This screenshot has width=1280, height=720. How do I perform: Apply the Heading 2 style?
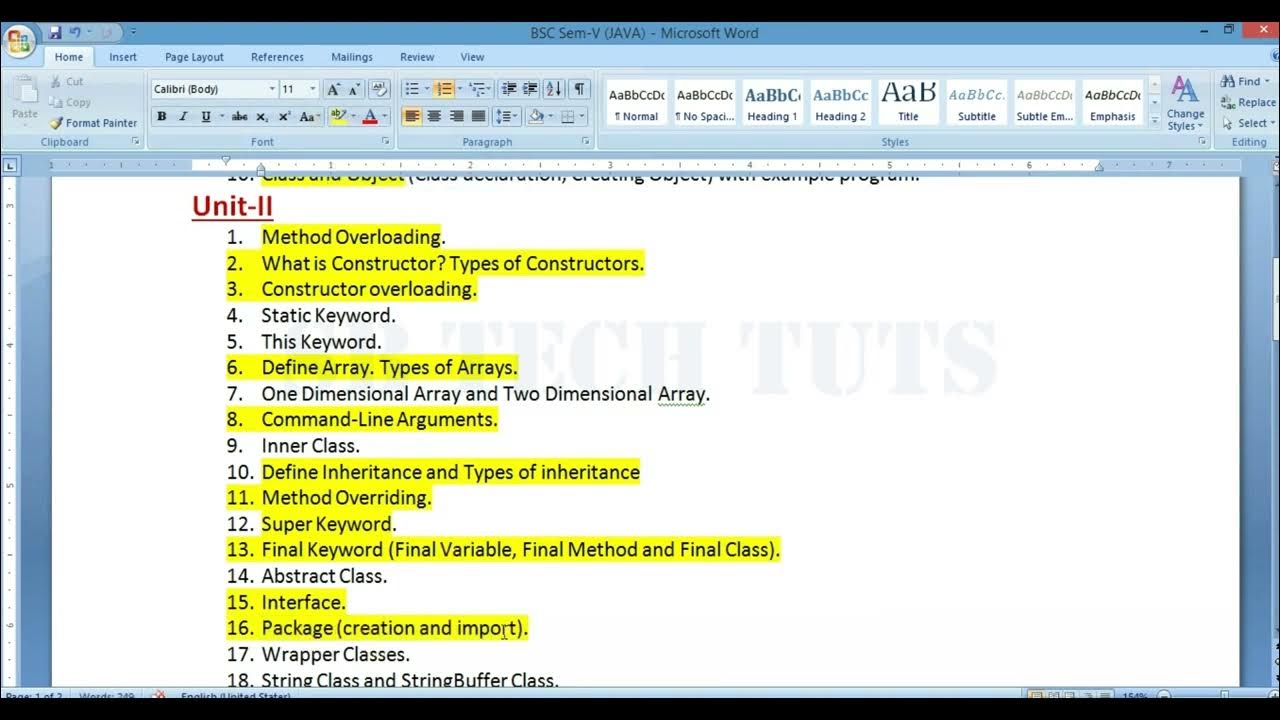click(x=840, y=103)
